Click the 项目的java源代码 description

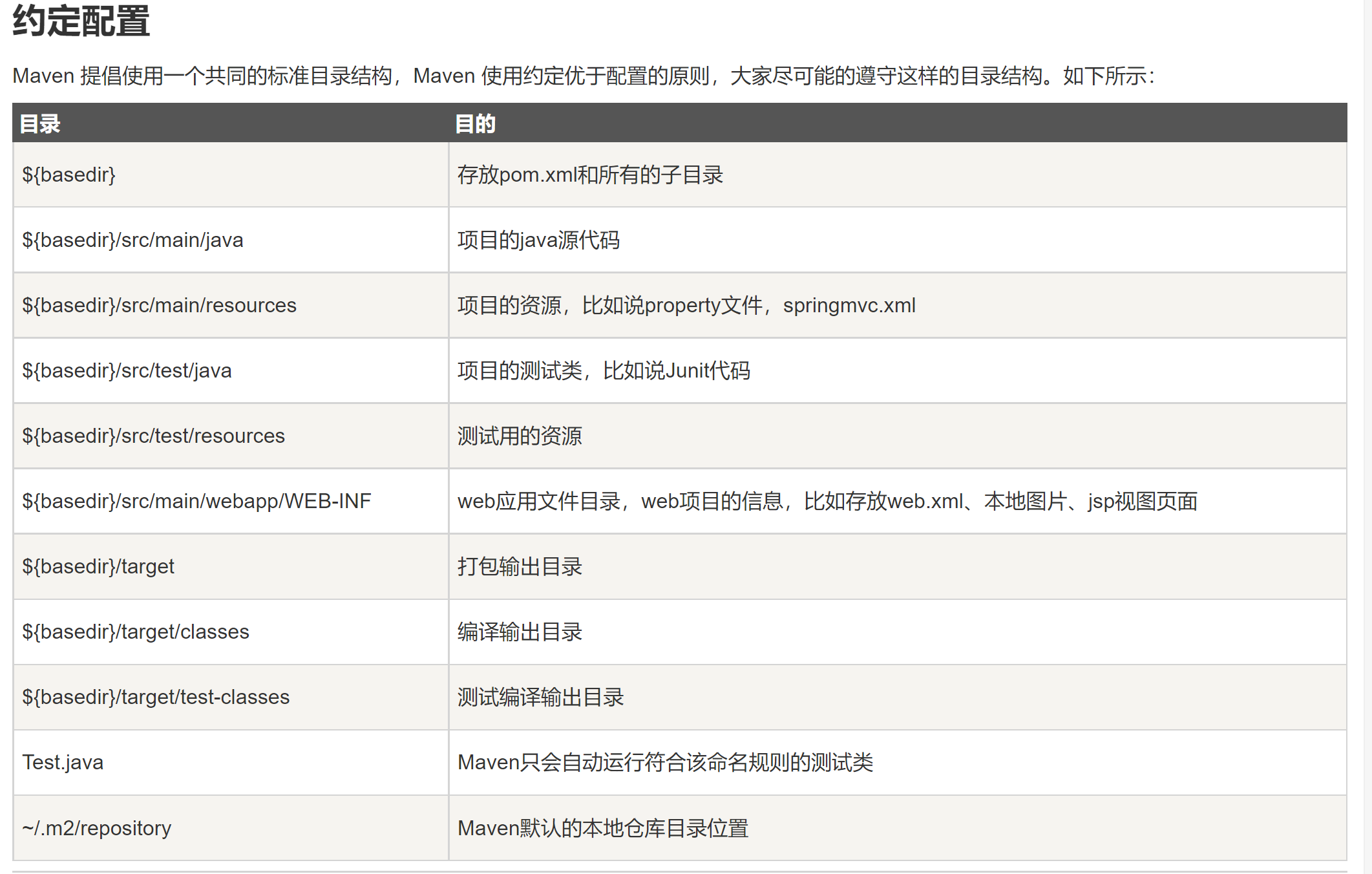tap(538, 240)
